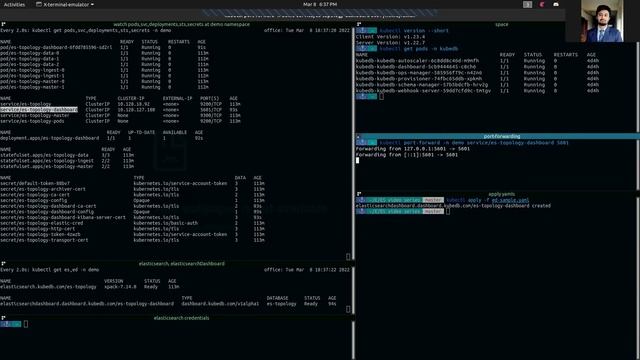640x360 pixels.
Task: Click the statefulset.apps/es-topology-ingest row
Action: coord(67,161)
